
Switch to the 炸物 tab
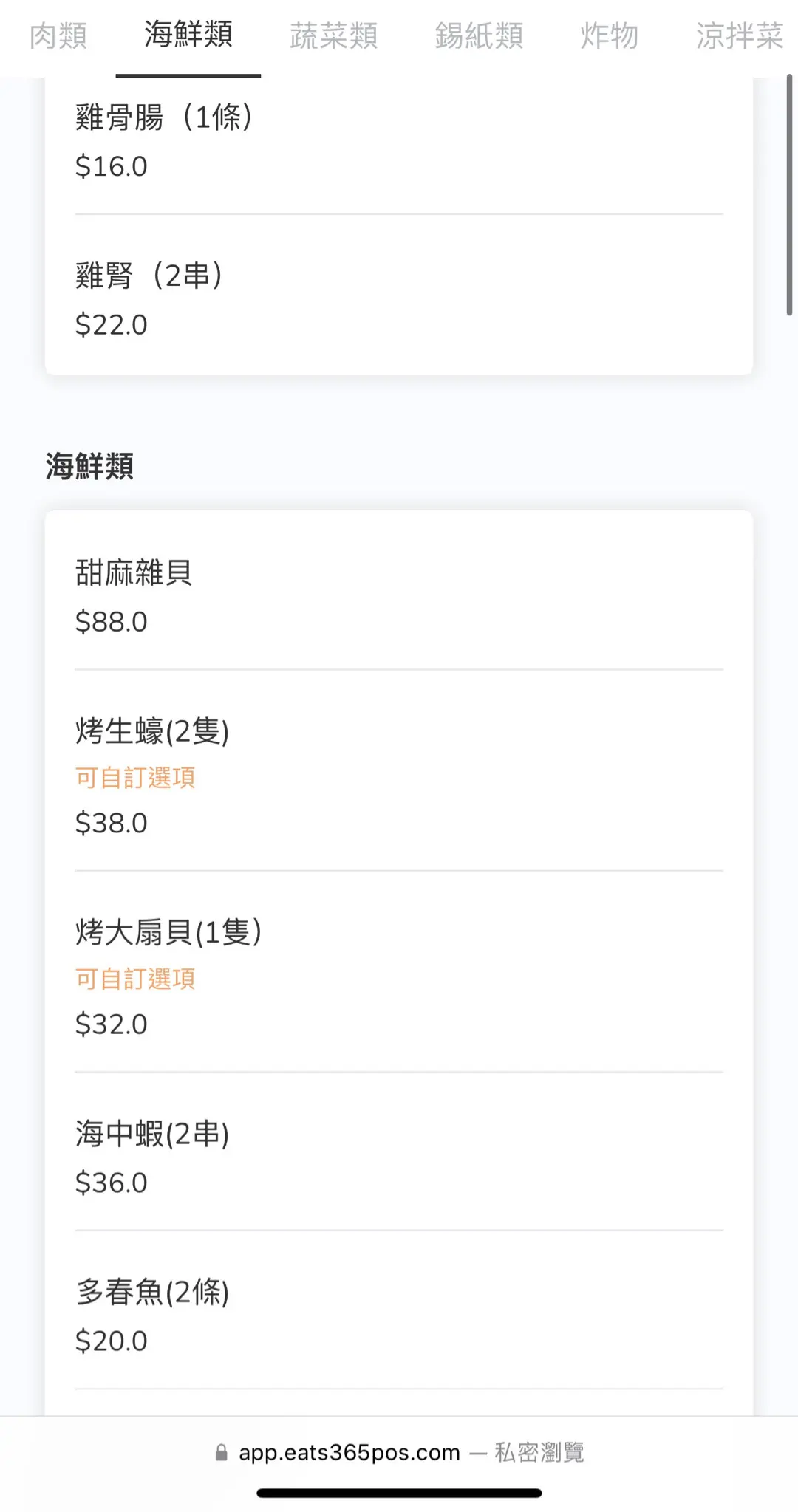(609, 35)
